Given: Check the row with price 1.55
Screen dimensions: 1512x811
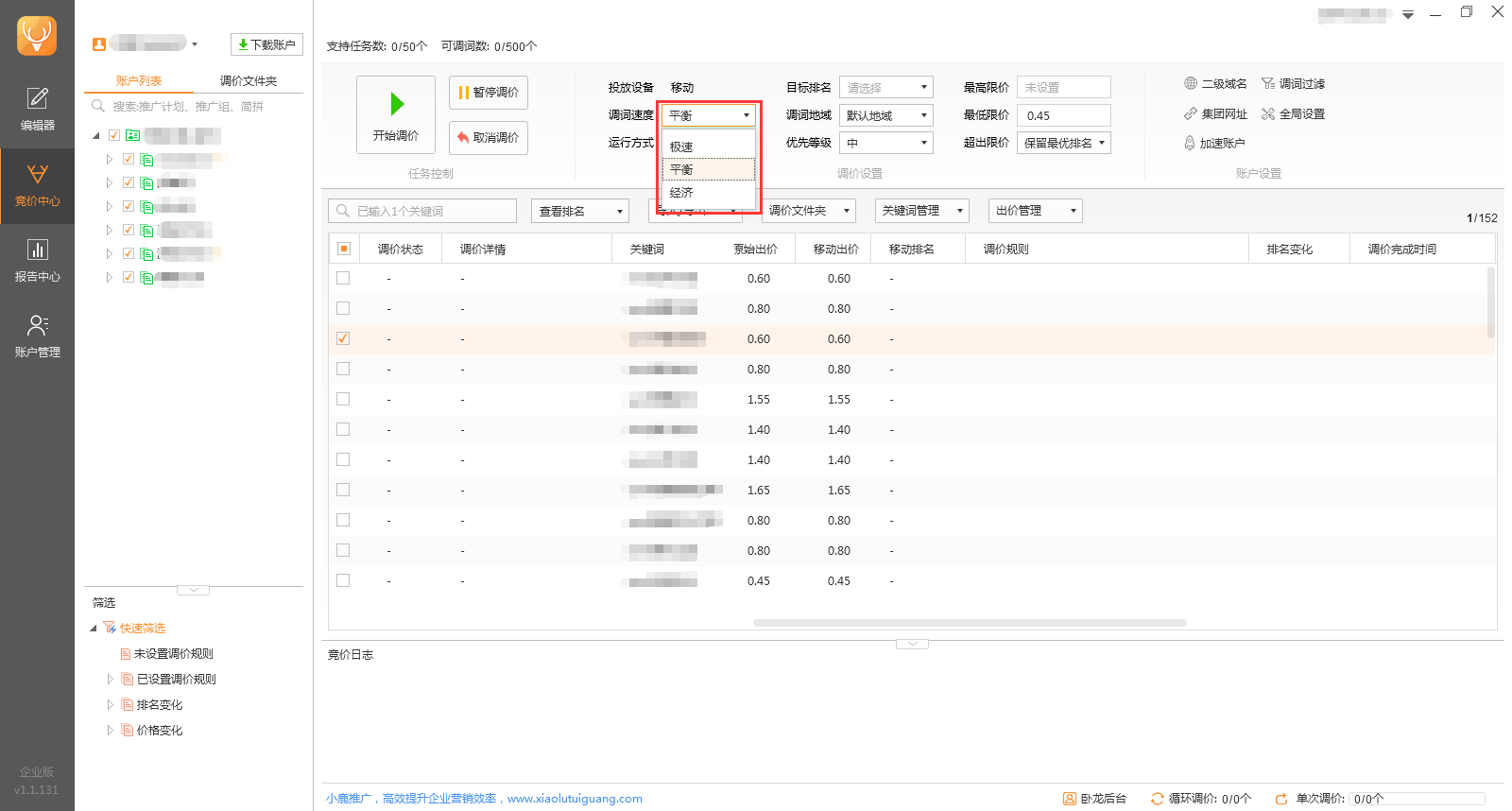Looking at the screenshot, I should pyautogui.click(x=343, y=399).
